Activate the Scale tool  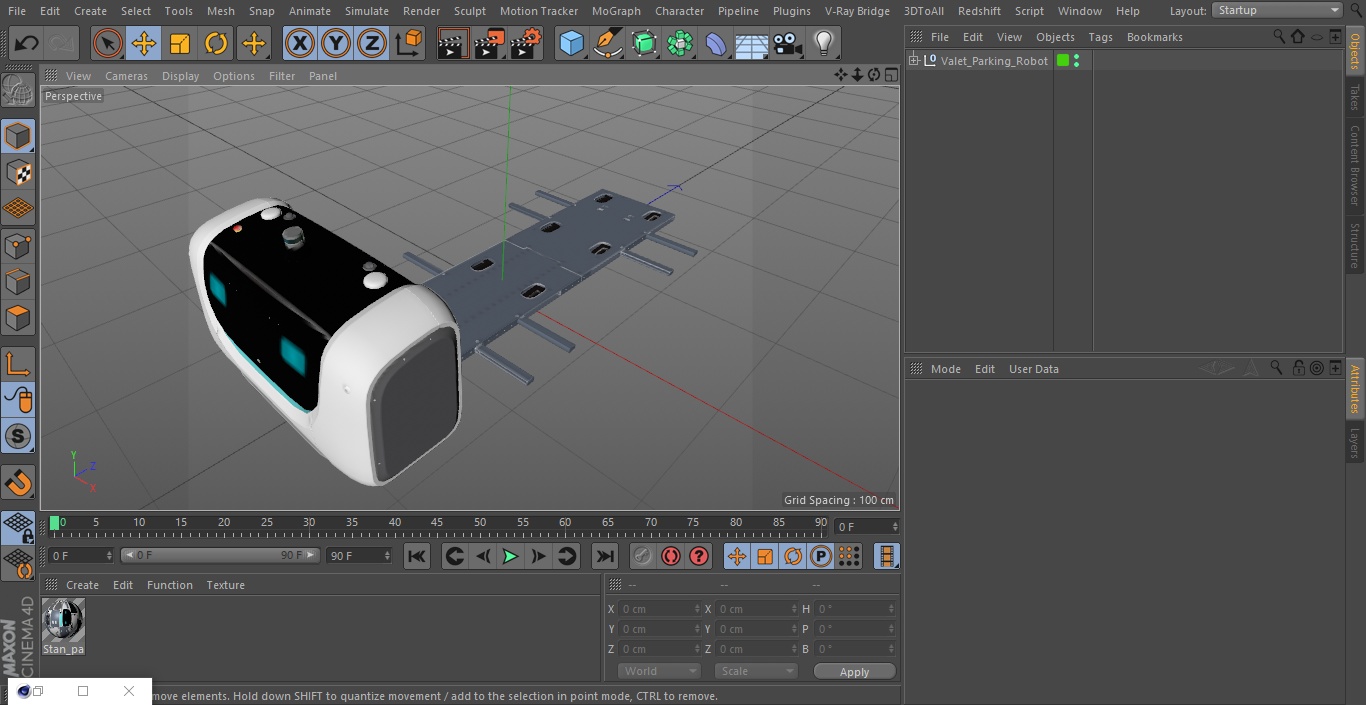180,43
